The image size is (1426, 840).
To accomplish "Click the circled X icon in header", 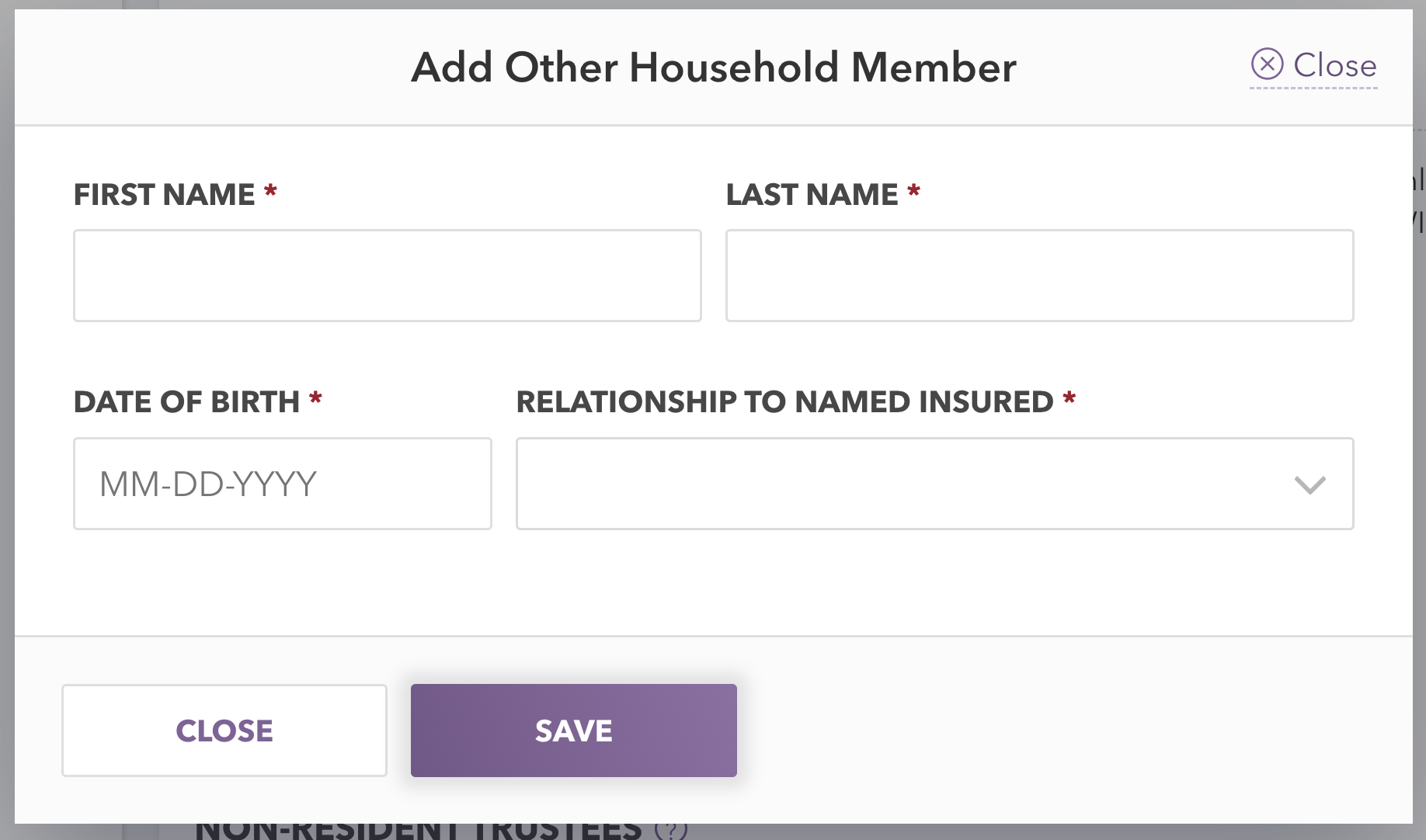I will (x=1267, y=64).
